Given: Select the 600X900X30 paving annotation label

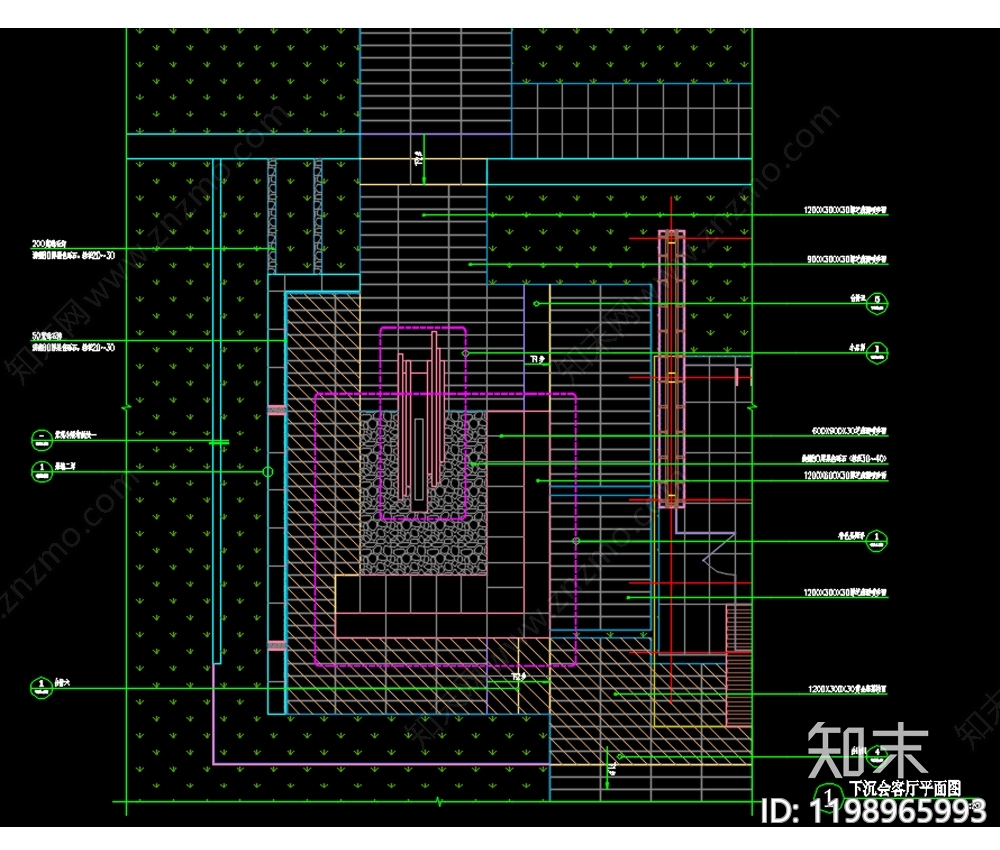Looking at the screenshot, I should click(x=849, y=431).
